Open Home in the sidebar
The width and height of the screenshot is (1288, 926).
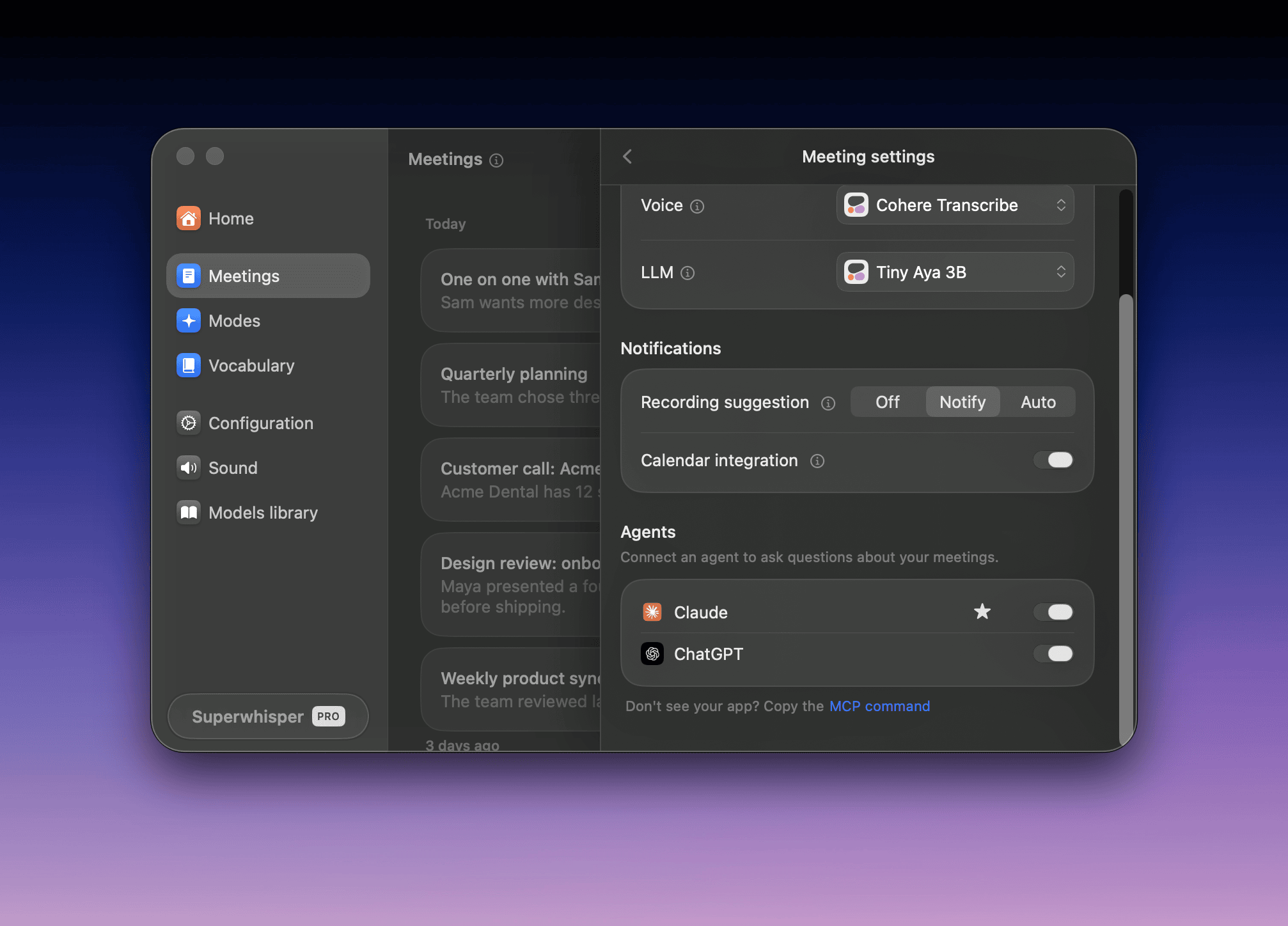point(268,219)
